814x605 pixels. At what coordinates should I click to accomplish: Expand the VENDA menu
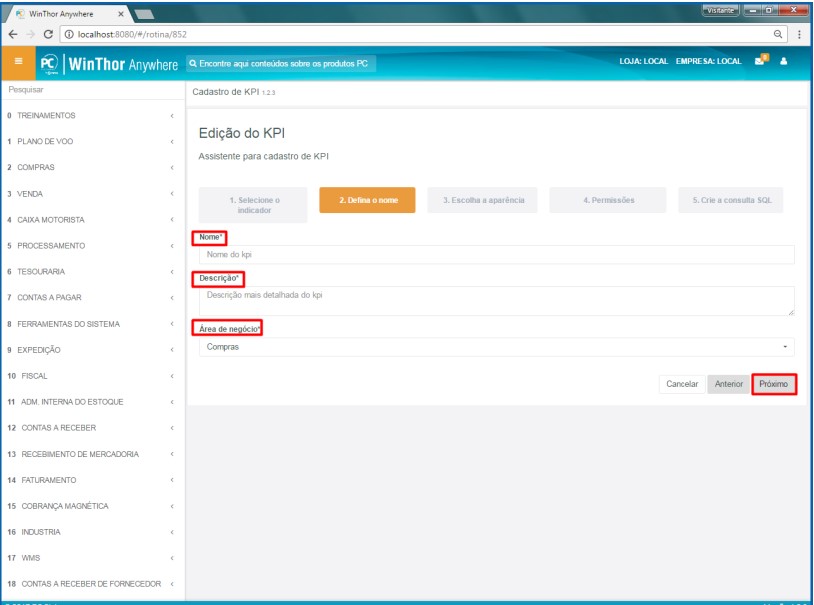coord(91,194)
